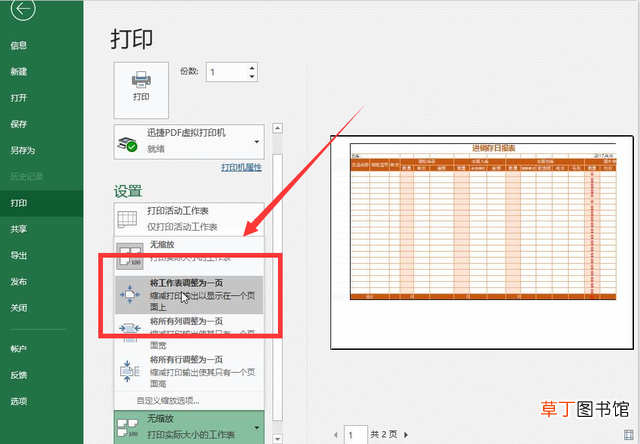Click the settings panel scrollbar thumb

(278, 287)
